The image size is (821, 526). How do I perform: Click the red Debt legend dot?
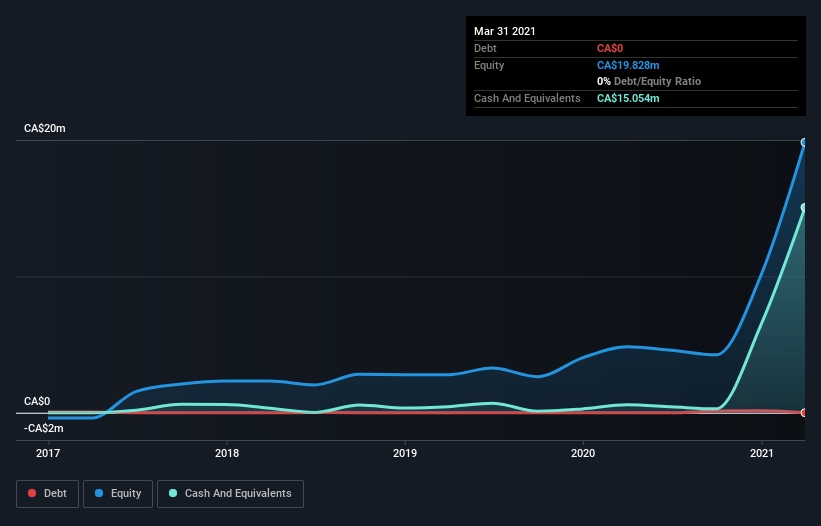[x=32, y=493]
